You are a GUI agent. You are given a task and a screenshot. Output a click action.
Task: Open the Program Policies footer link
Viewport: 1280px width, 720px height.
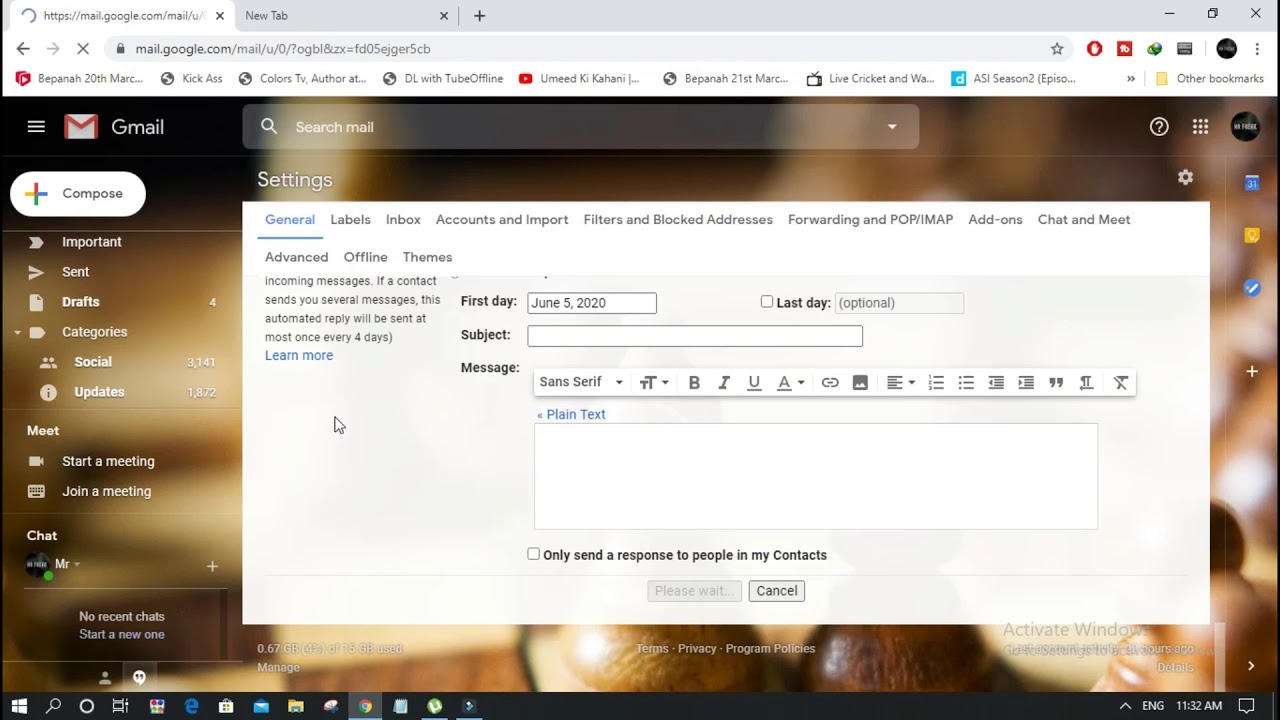click(770, 648)
